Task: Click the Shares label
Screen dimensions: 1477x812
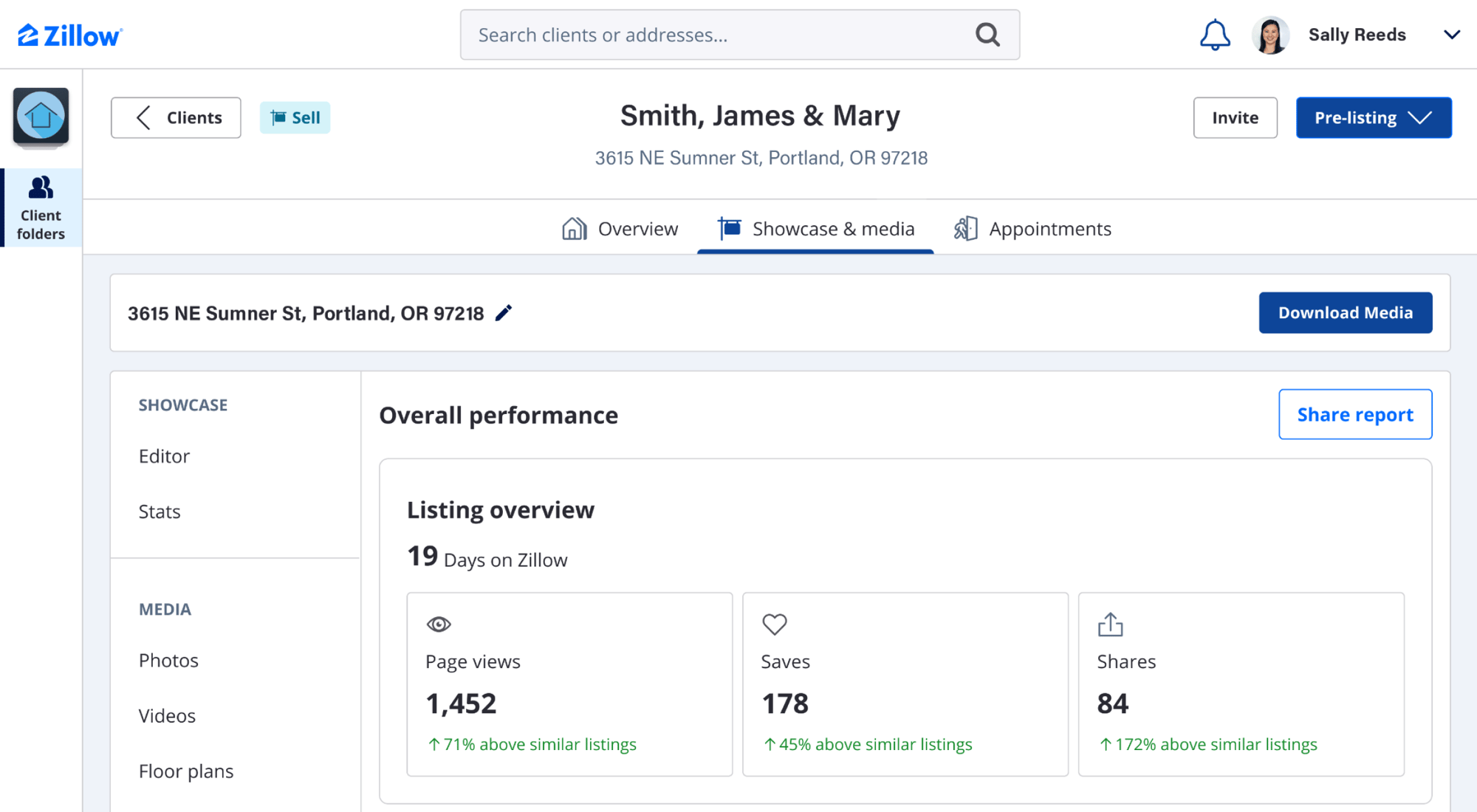Action: (x=1126, y=661)
